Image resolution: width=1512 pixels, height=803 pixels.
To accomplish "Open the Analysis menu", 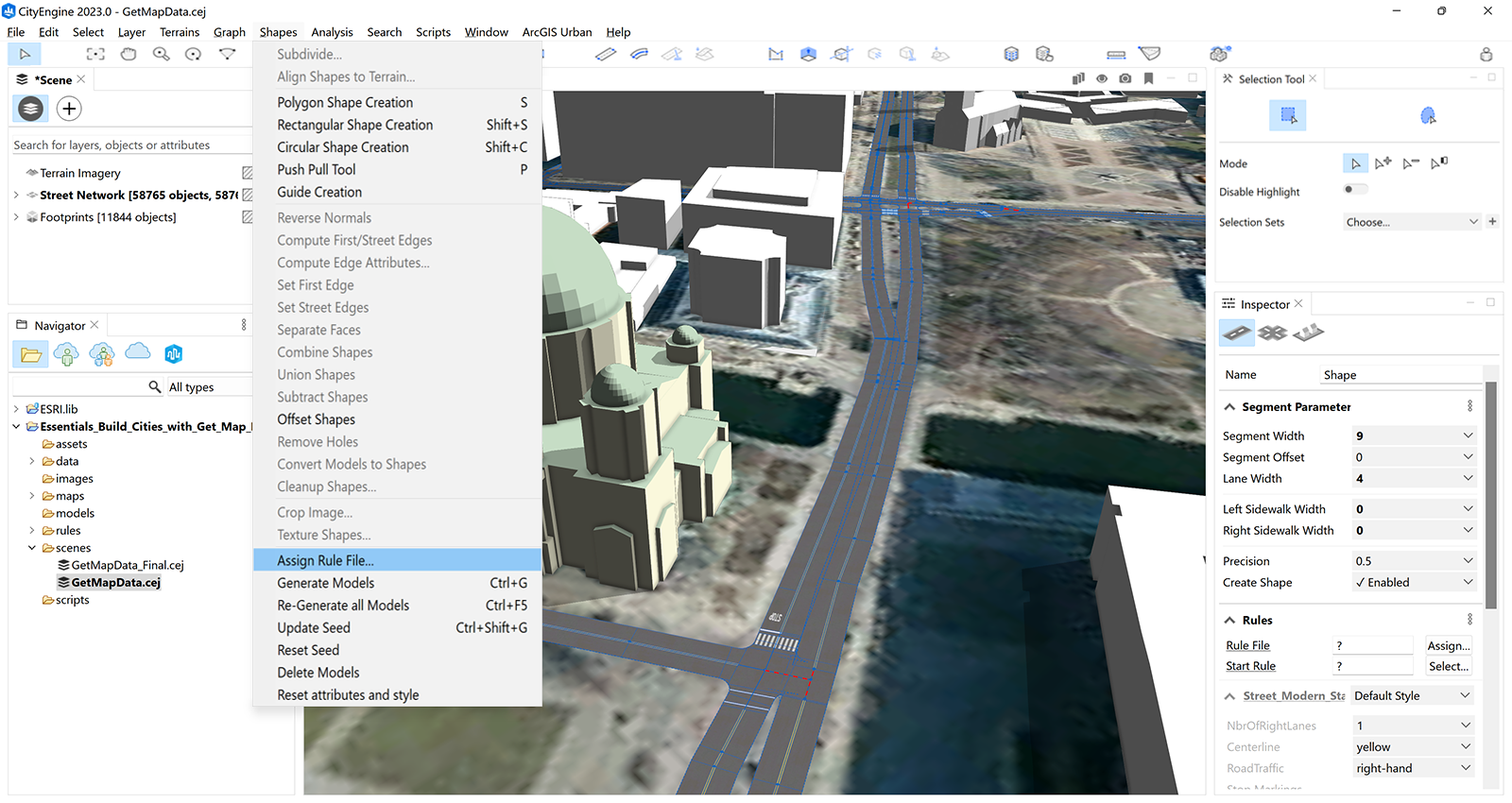I will tap(332, 32).
